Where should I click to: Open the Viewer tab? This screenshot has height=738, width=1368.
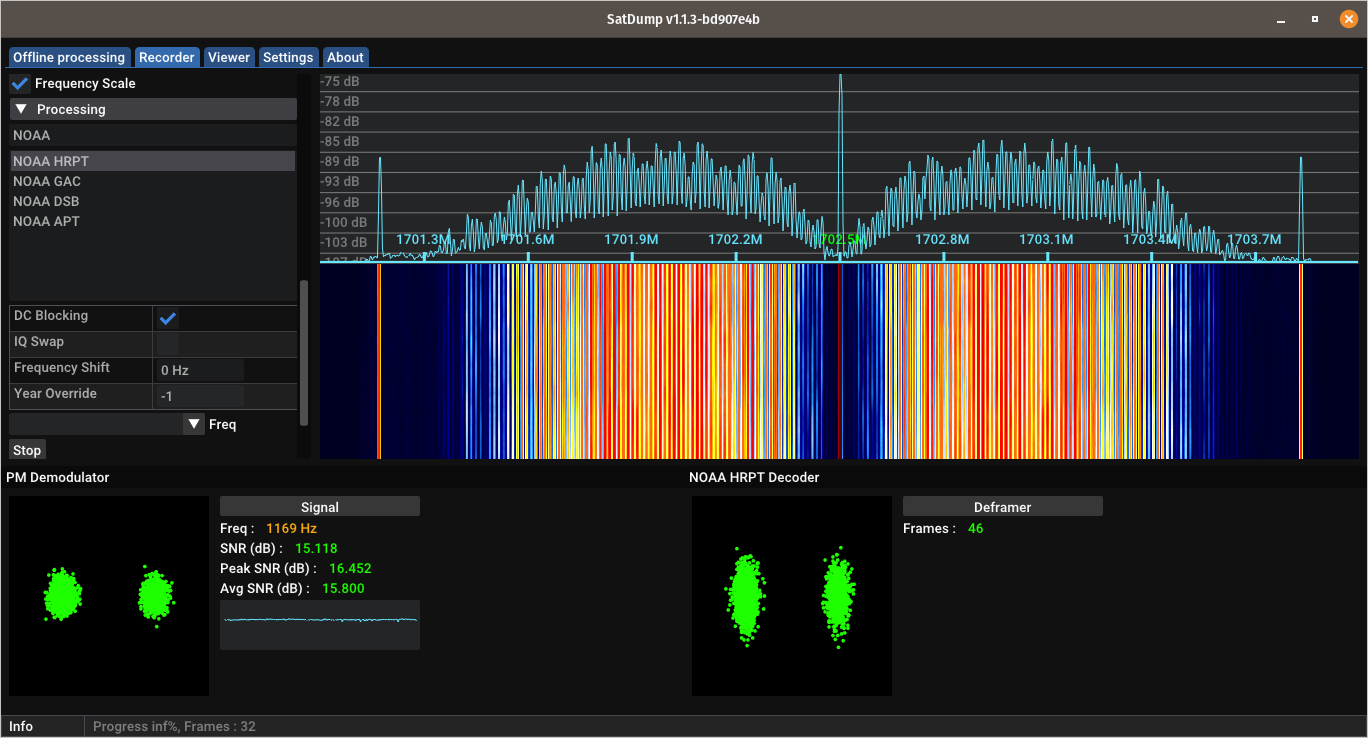click(229, 57)
